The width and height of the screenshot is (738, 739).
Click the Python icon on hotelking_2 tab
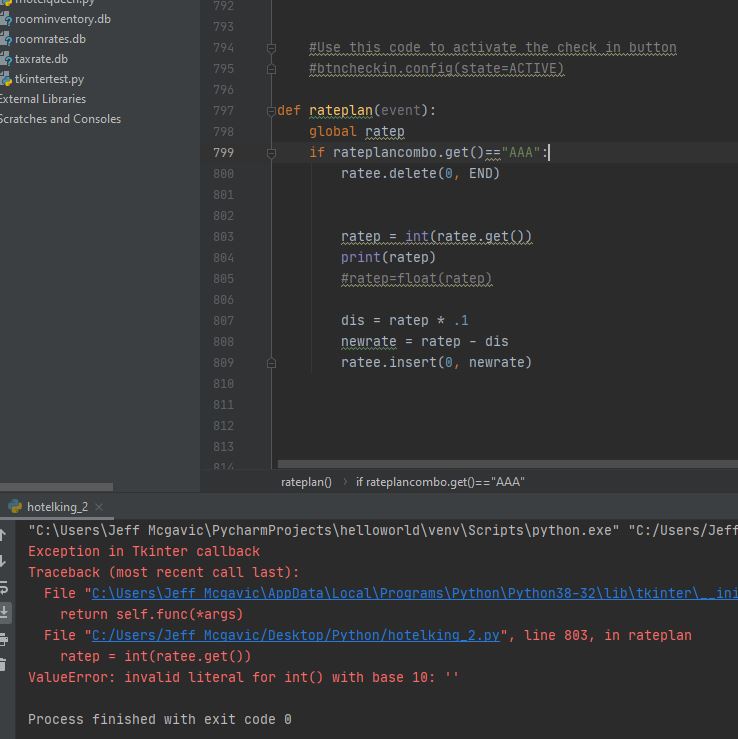[14, 507]
